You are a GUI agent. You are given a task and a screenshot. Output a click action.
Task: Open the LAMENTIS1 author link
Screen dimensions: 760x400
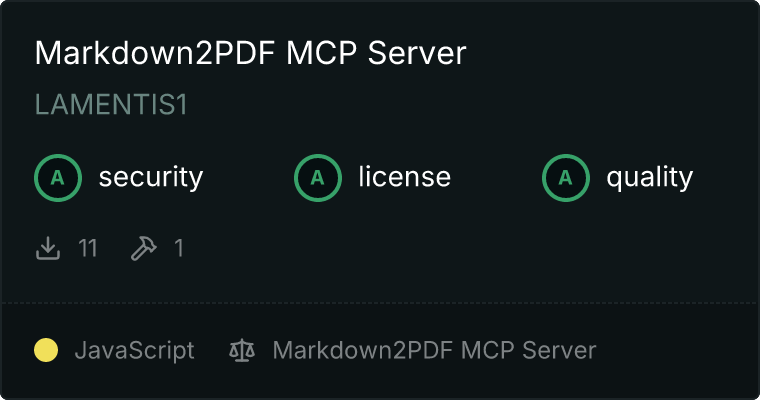click(x=111, y=104)
